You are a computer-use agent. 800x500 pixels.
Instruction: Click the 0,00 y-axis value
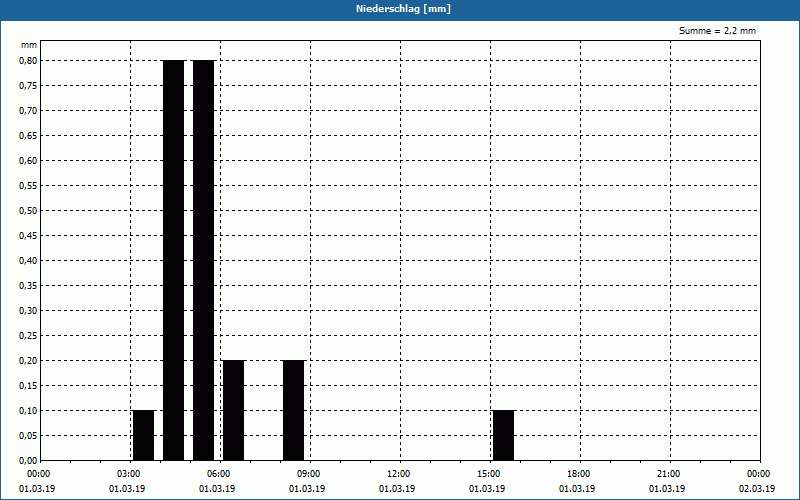(x=28, y=461)
